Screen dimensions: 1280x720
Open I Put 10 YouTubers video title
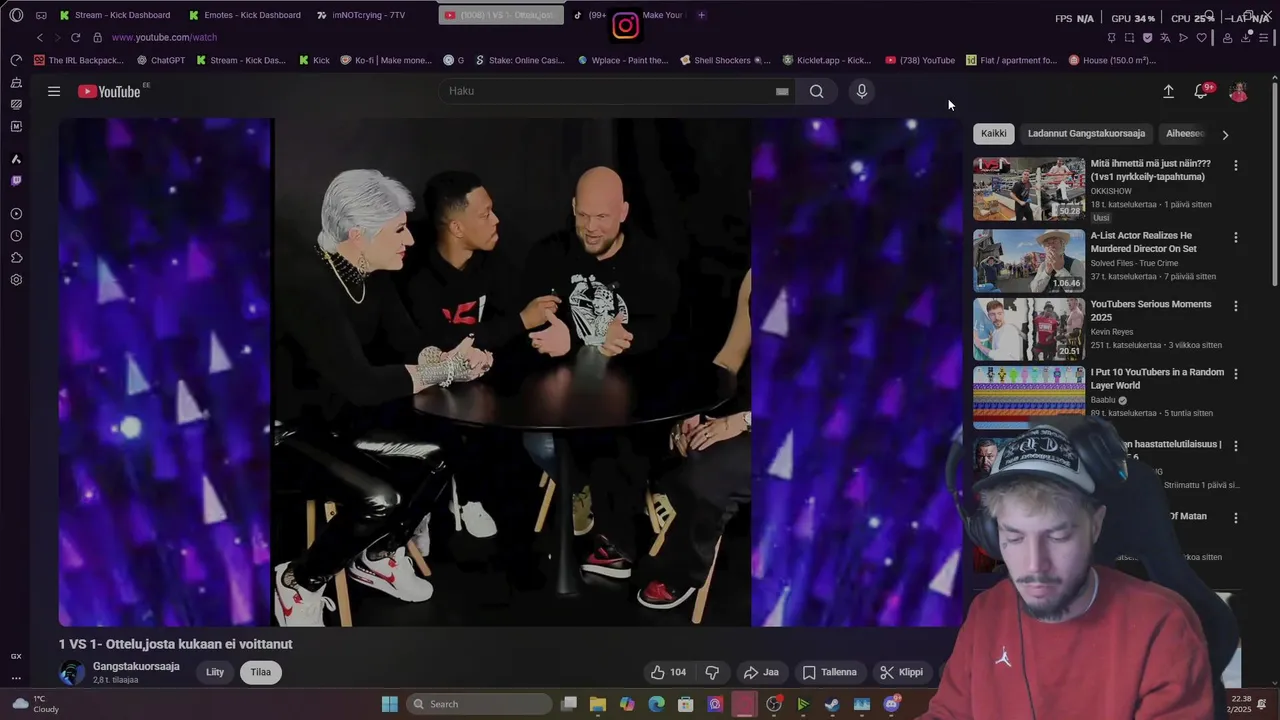[1157, 378]
